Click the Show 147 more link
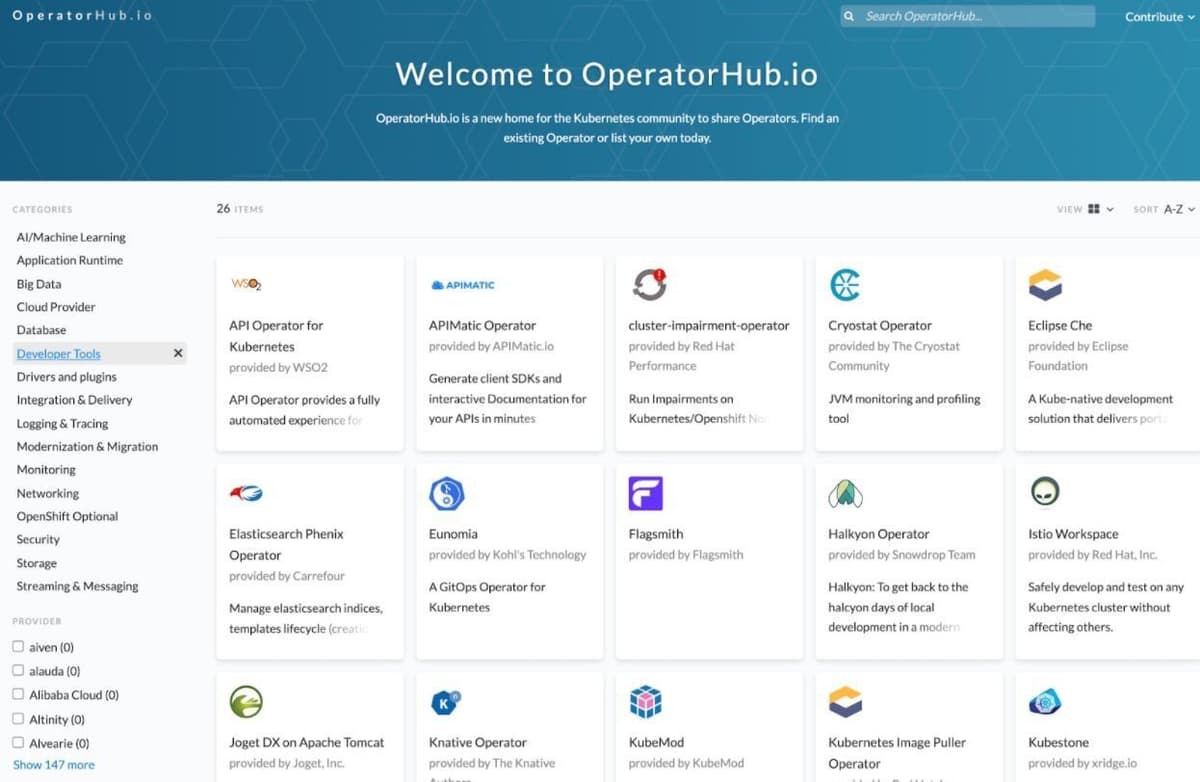The height and width of the screenshot is (782, 1200). [53, 764]
